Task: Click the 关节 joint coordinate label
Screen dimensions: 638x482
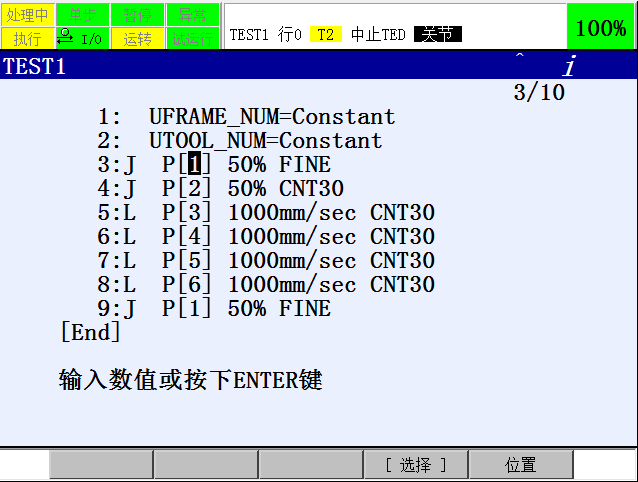Action: 438,34
